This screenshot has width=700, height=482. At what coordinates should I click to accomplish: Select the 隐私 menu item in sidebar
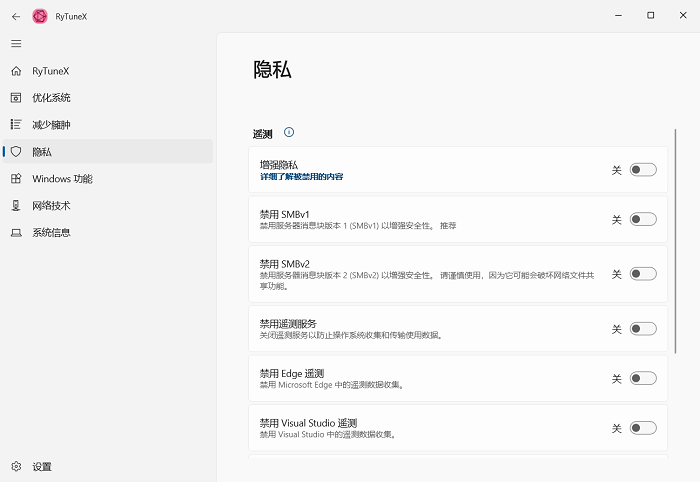click(x=42, y=152)
